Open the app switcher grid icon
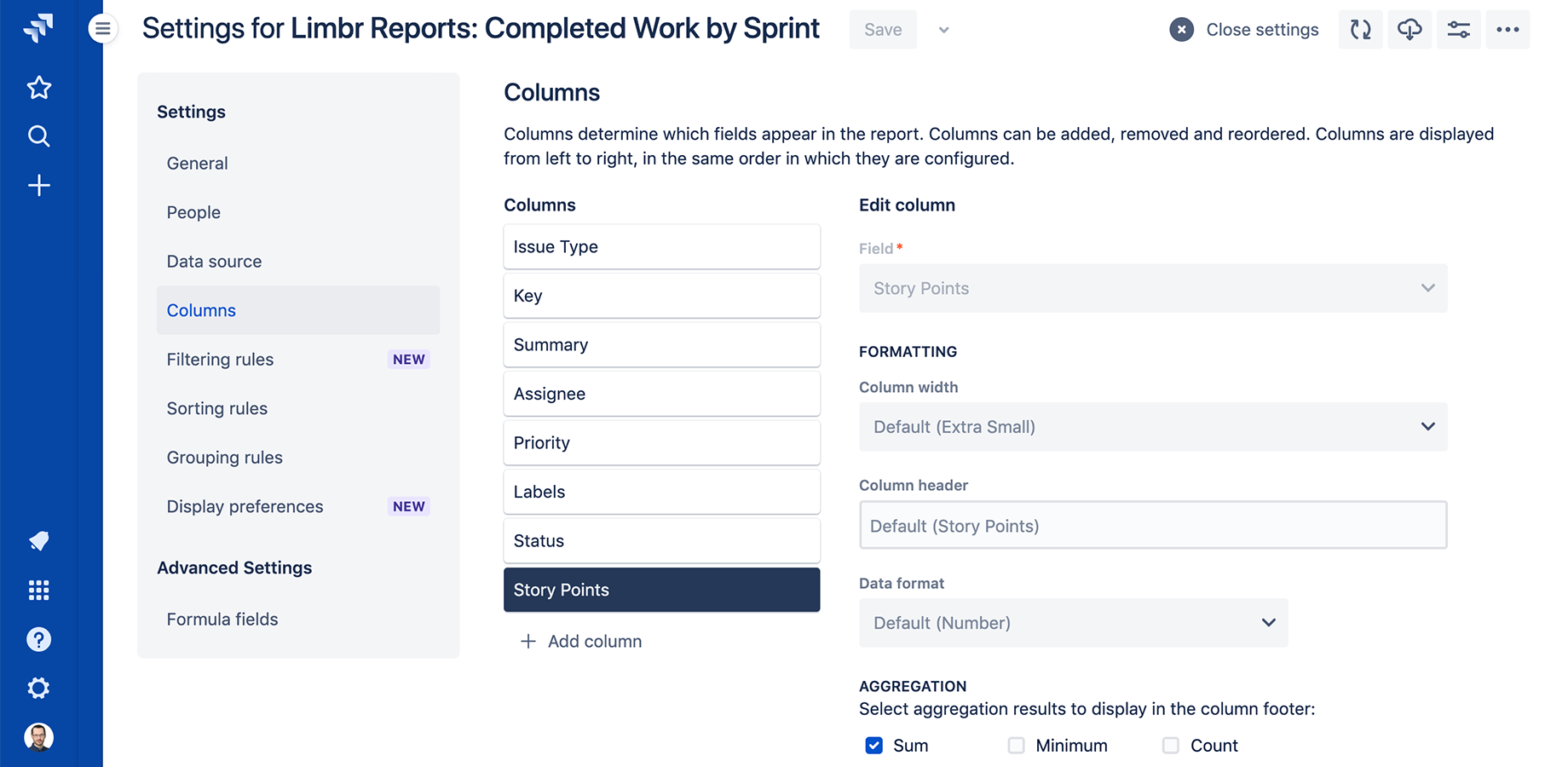Viewport: 1568px width, 767px height. tap(38, 591)
